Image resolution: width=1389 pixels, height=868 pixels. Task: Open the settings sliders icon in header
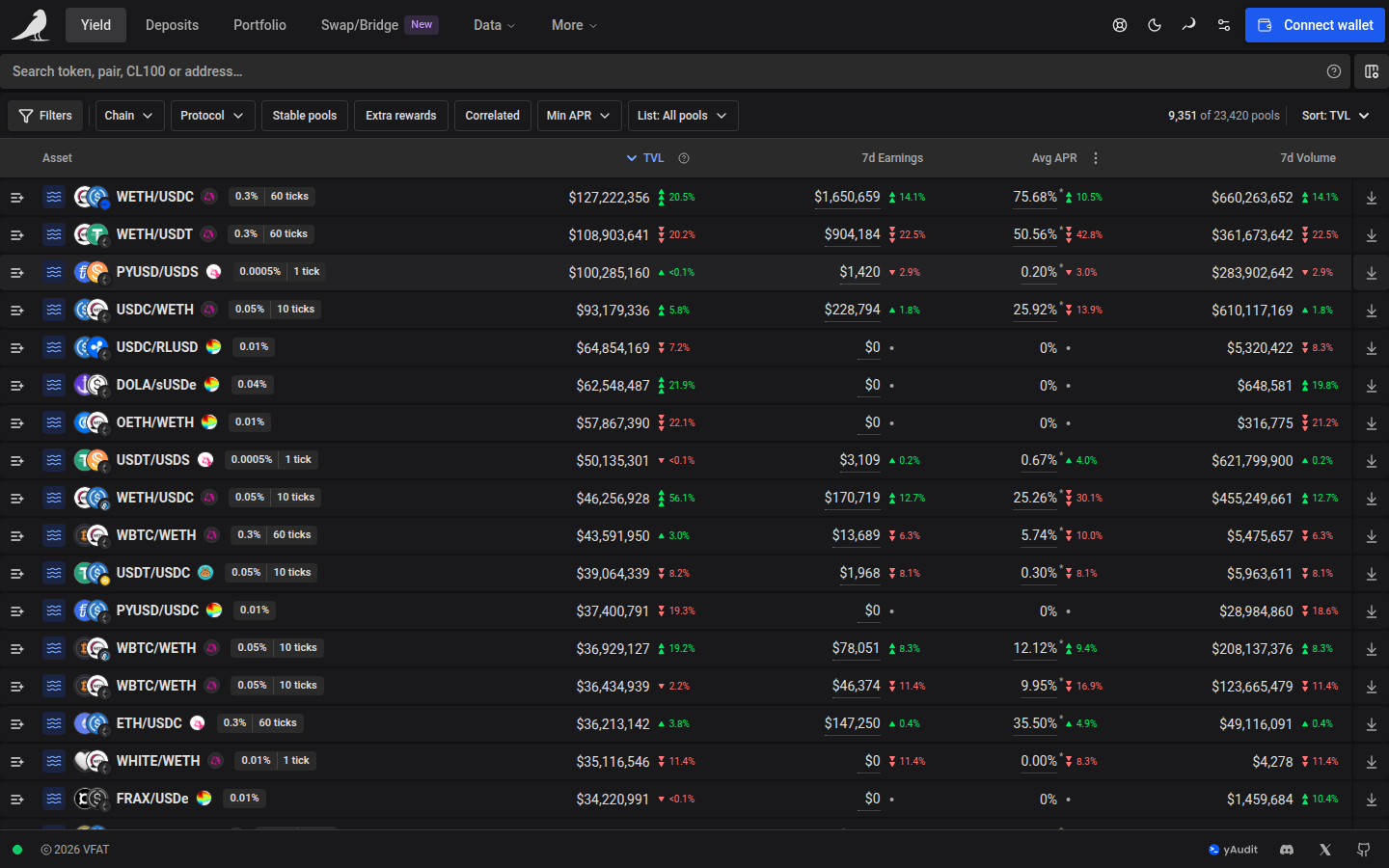1224,25
